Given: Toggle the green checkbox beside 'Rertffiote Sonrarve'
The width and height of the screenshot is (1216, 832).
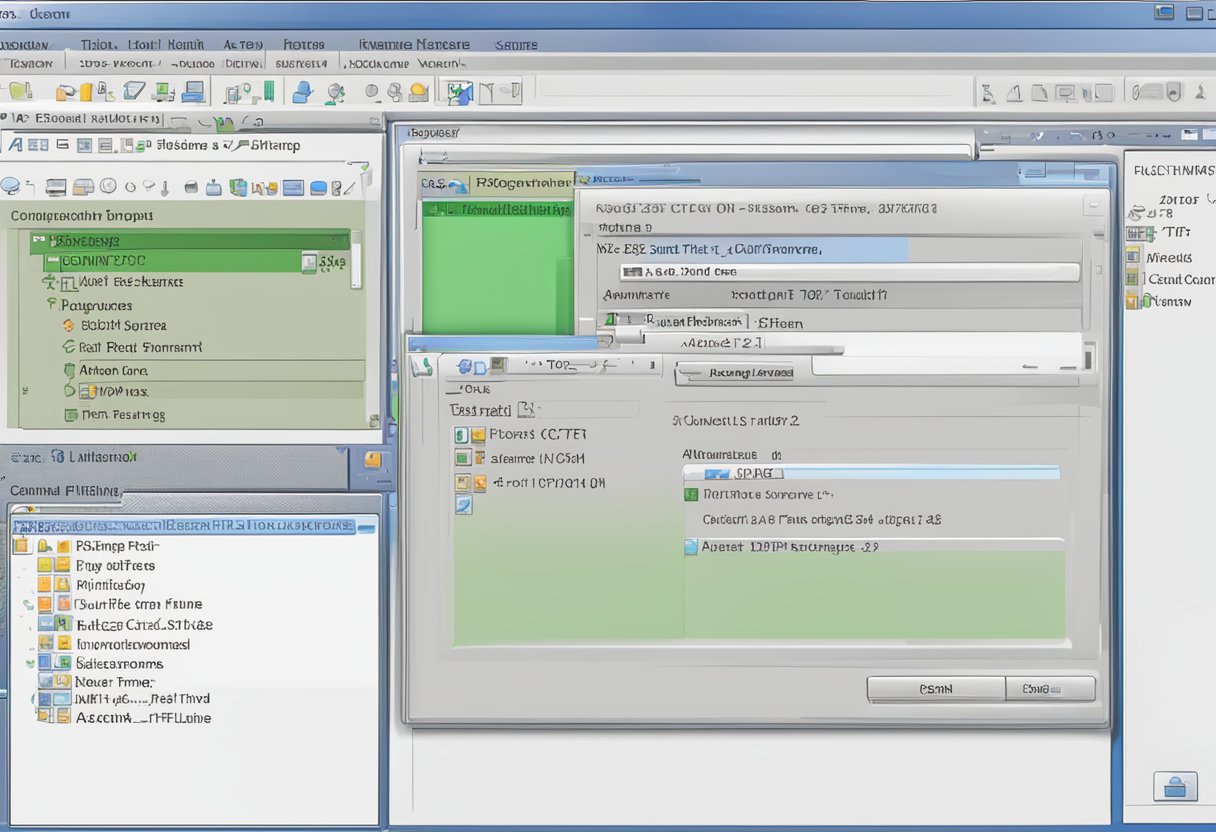Looking at the screenshot, I should point(690,495).
